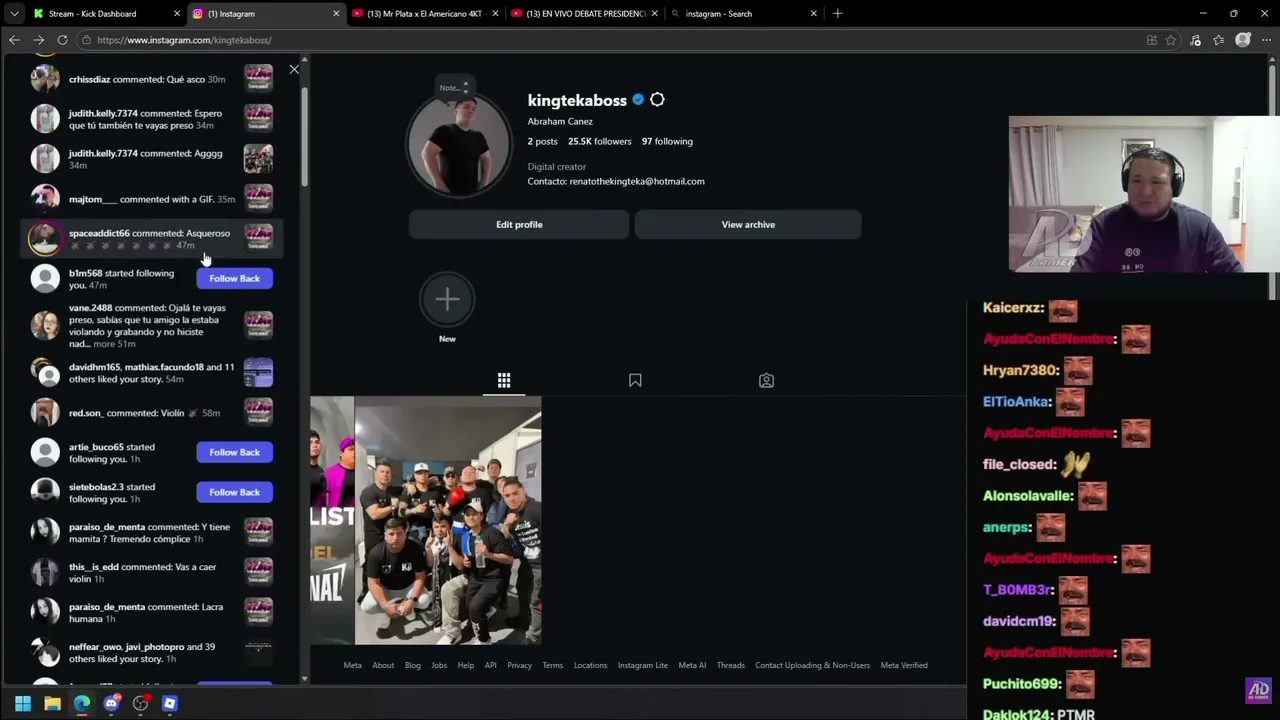
Task: Follow back sietebolas2.3
Action: point(234,492)
